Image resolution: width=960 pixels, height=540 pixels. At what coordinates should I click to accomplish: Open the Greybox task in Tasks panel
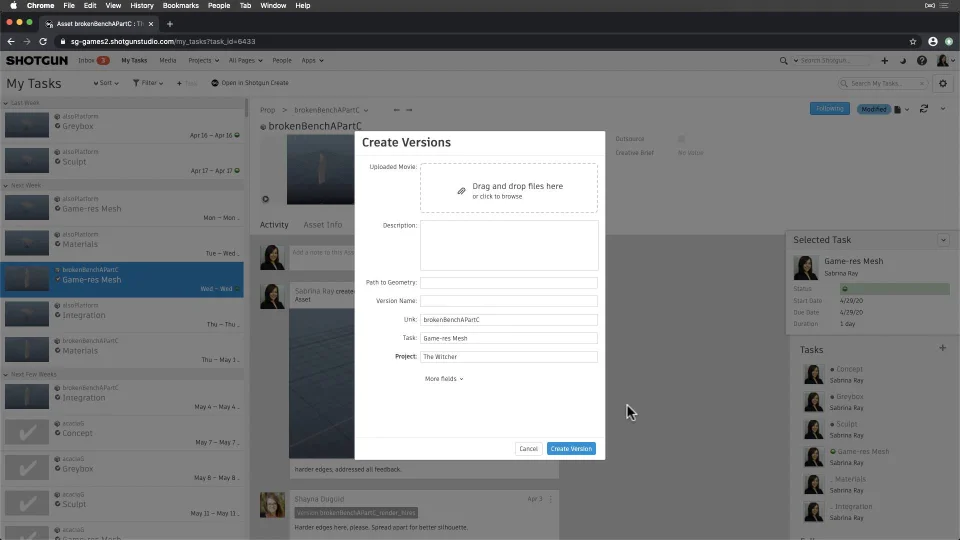coord(849,397)
